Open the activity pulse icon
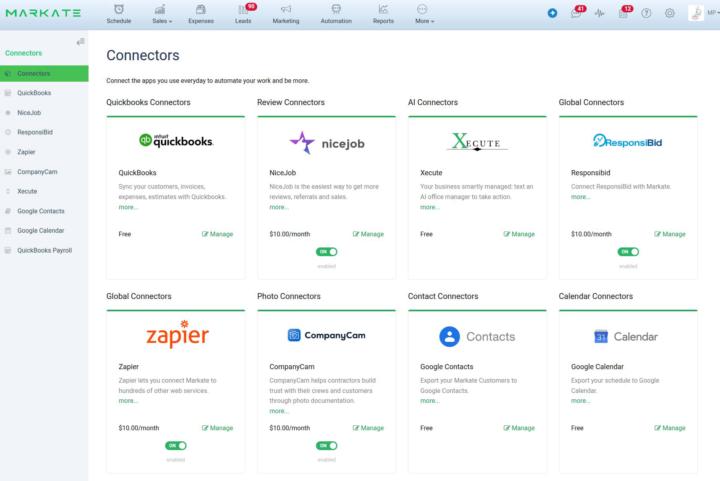This screenshot has width=720, height=481. click(x=600, y=13)
